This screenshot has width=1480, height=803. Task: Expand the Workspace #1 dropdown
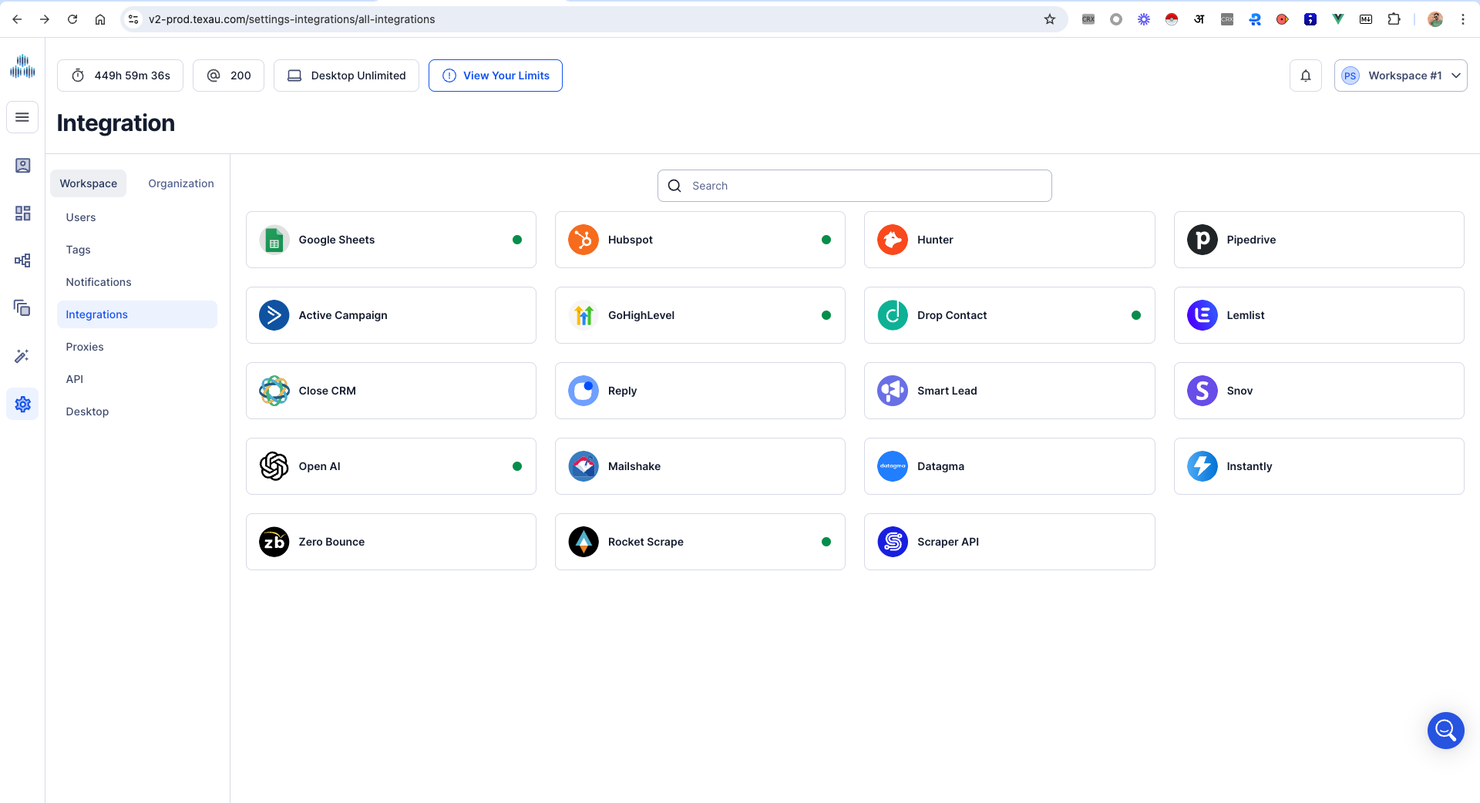(1400, 76)
